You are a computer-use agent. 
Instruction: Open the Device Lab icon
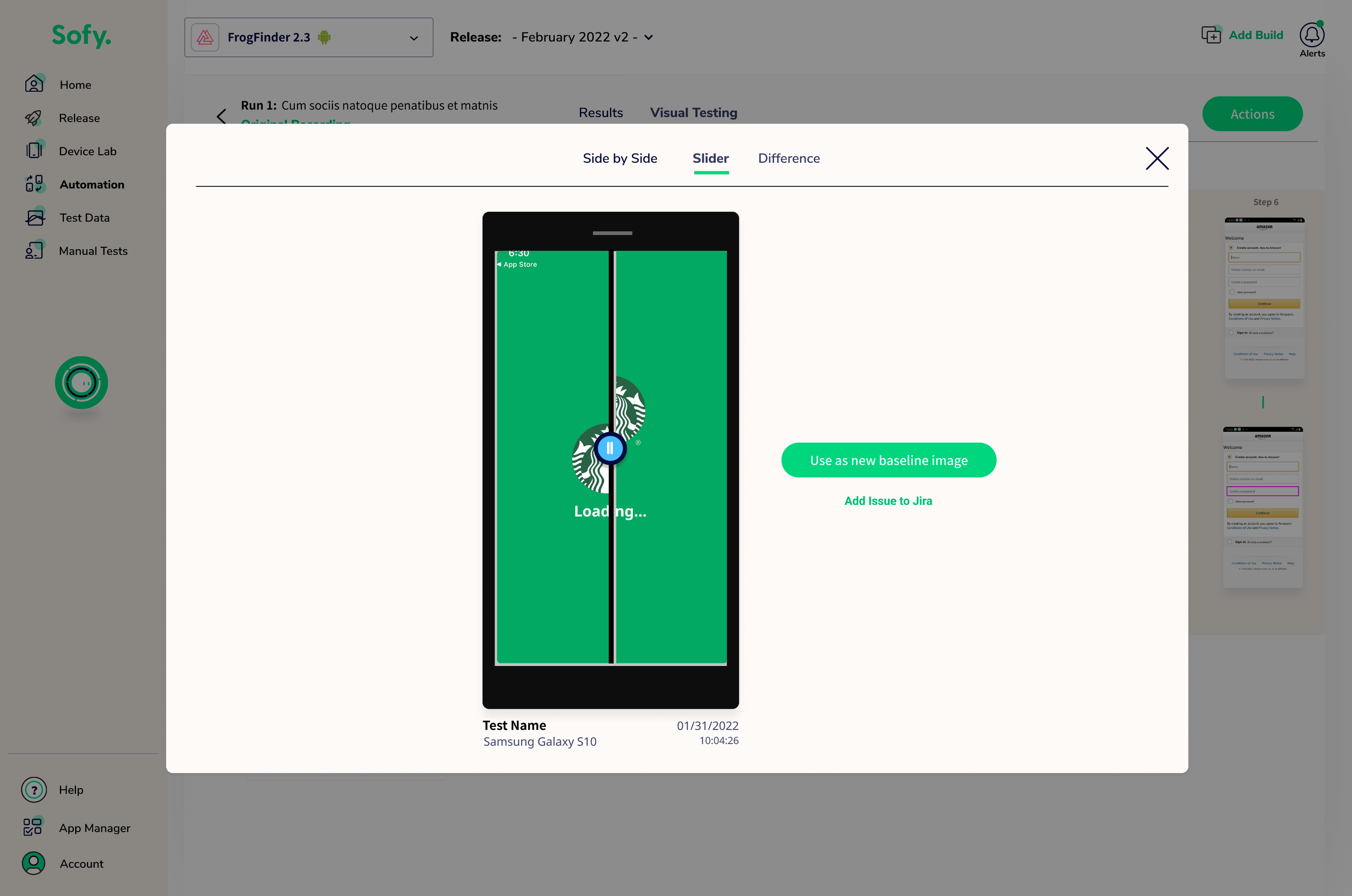pos(34,151)
